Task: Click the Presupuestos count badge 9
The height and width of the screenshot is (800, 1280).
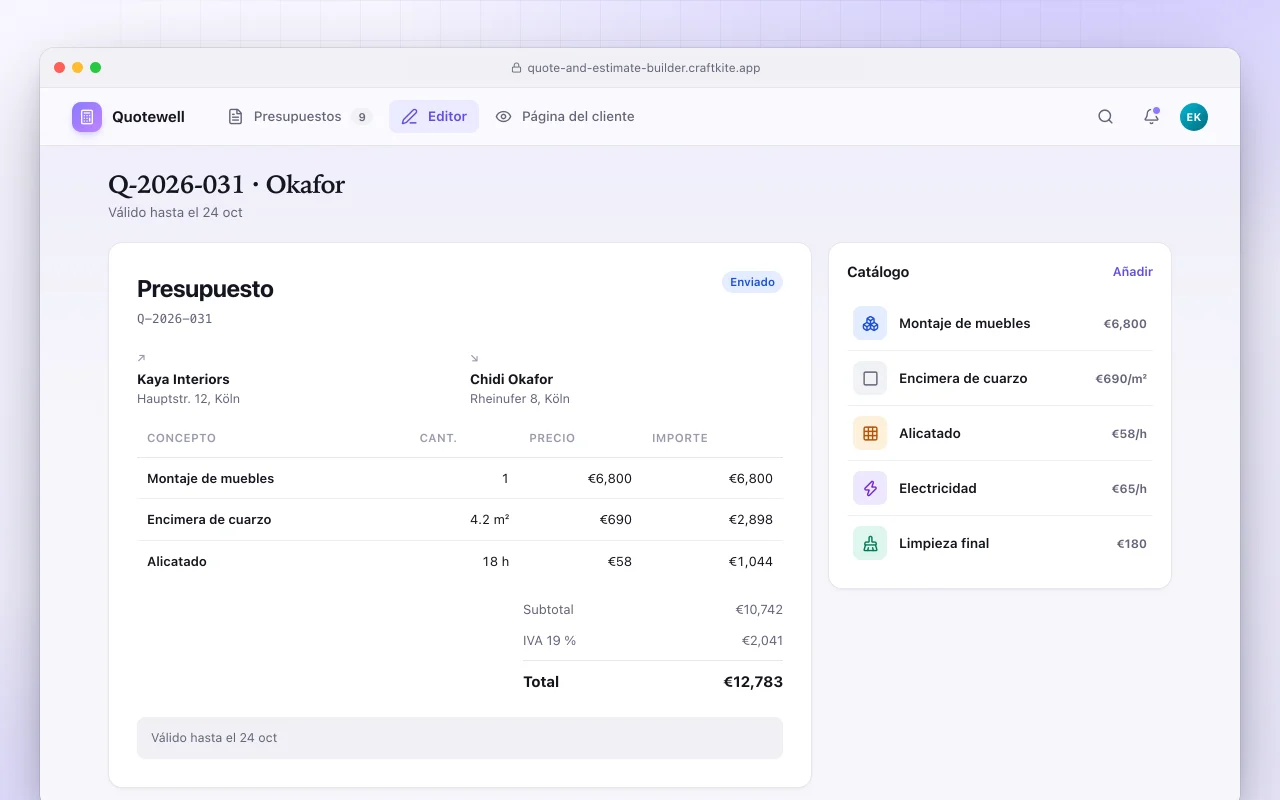Action: [x=362, y=117]
